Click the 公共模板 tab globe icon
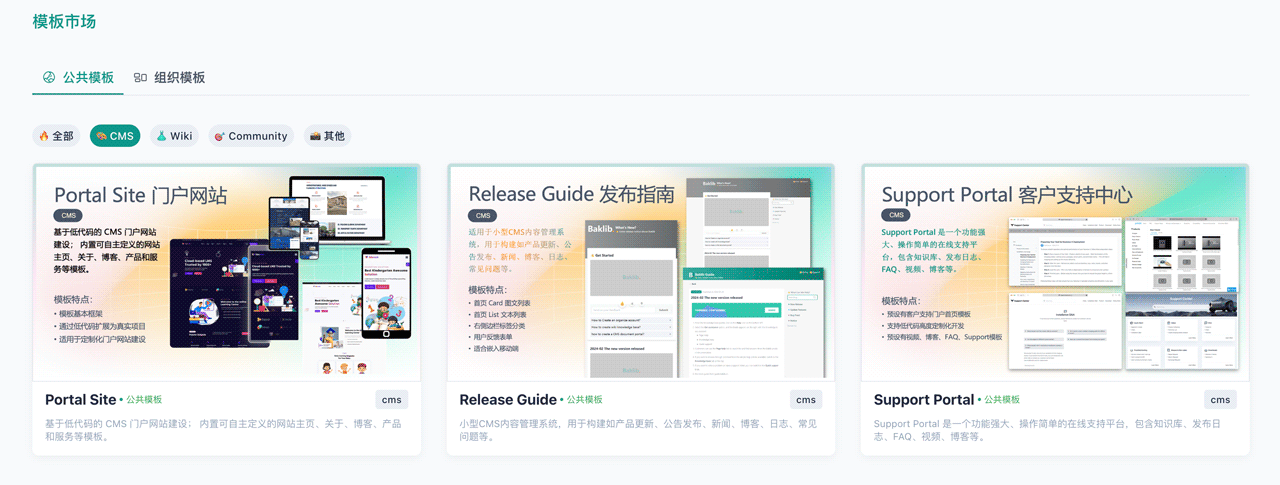Screen dimensions: 1280x485 (49, 77)
